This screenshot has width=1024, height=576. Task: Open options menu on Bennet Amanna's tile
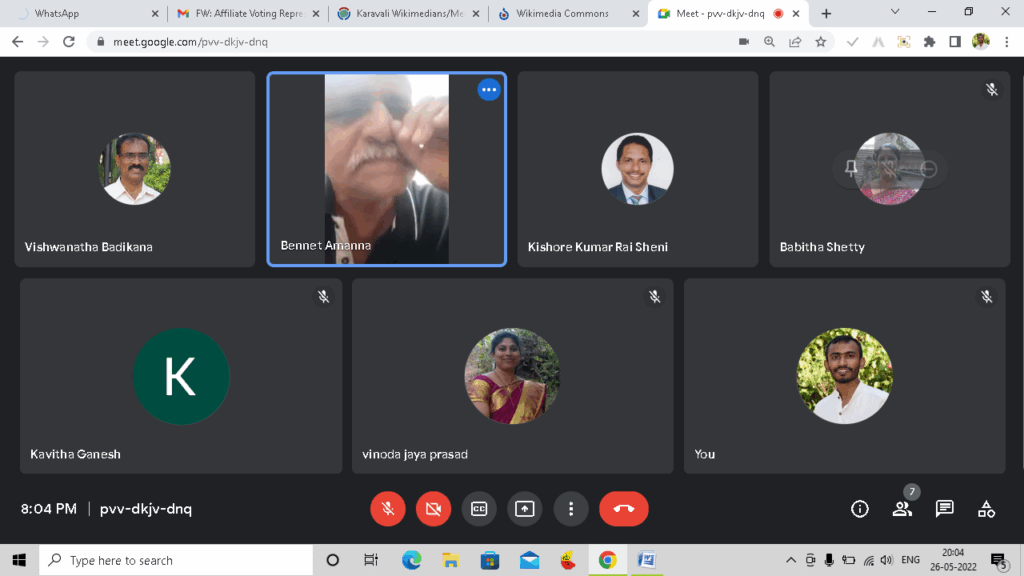(488, 90)
